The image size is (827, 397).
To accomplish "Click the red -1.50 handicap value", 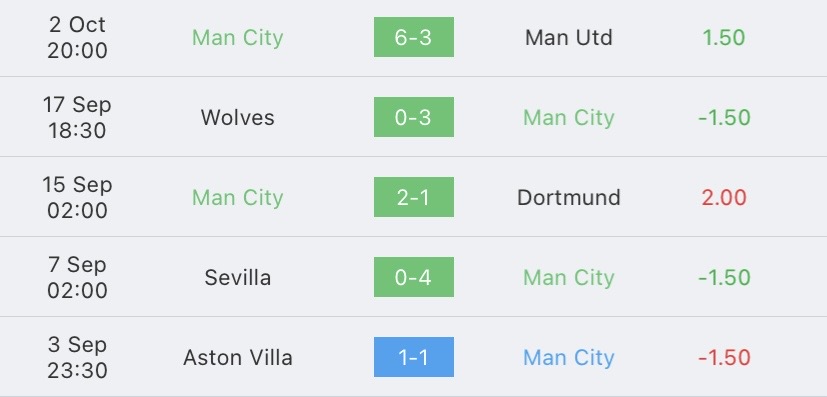I will pos(724,358).
